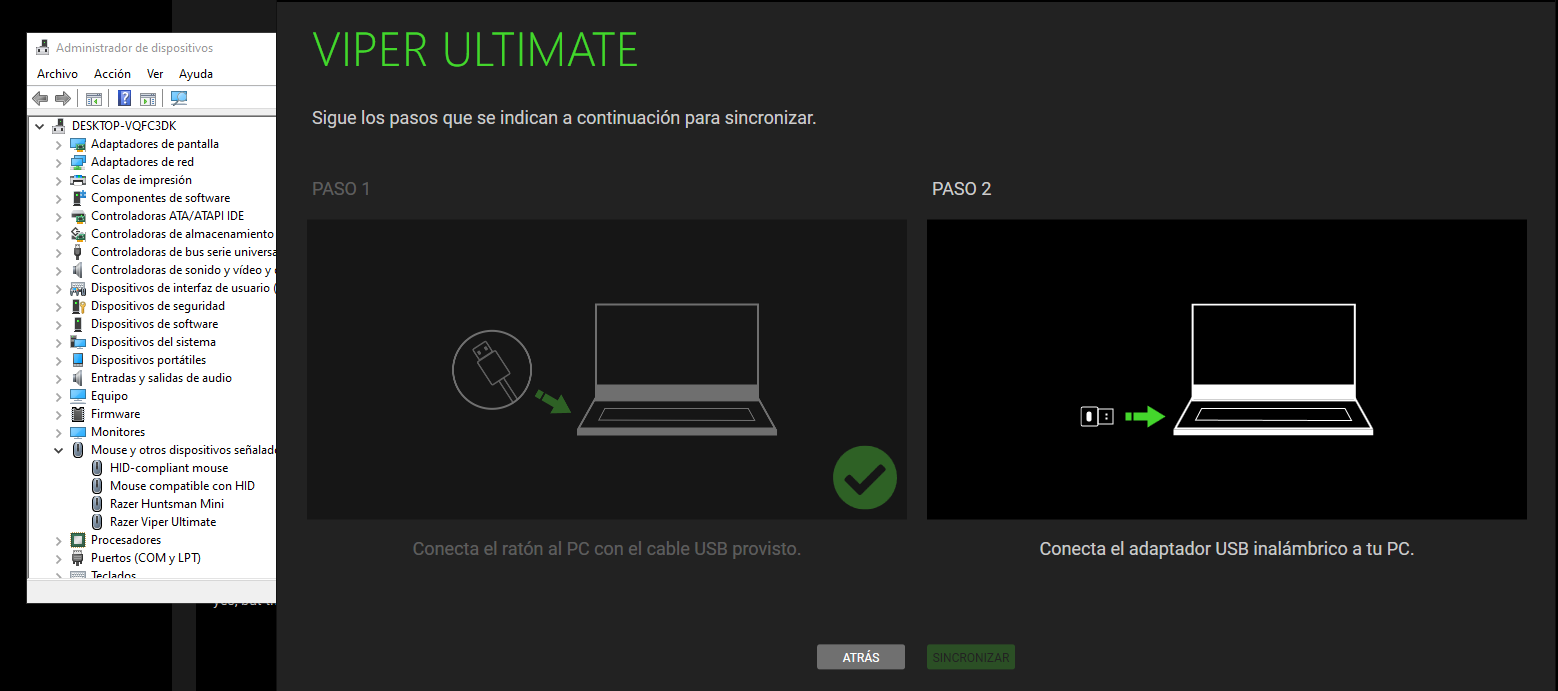This screenshot has height=691, width=1558.
Task: Click the Back arrow in Device Manager toolbar
Action: [40, 98]
